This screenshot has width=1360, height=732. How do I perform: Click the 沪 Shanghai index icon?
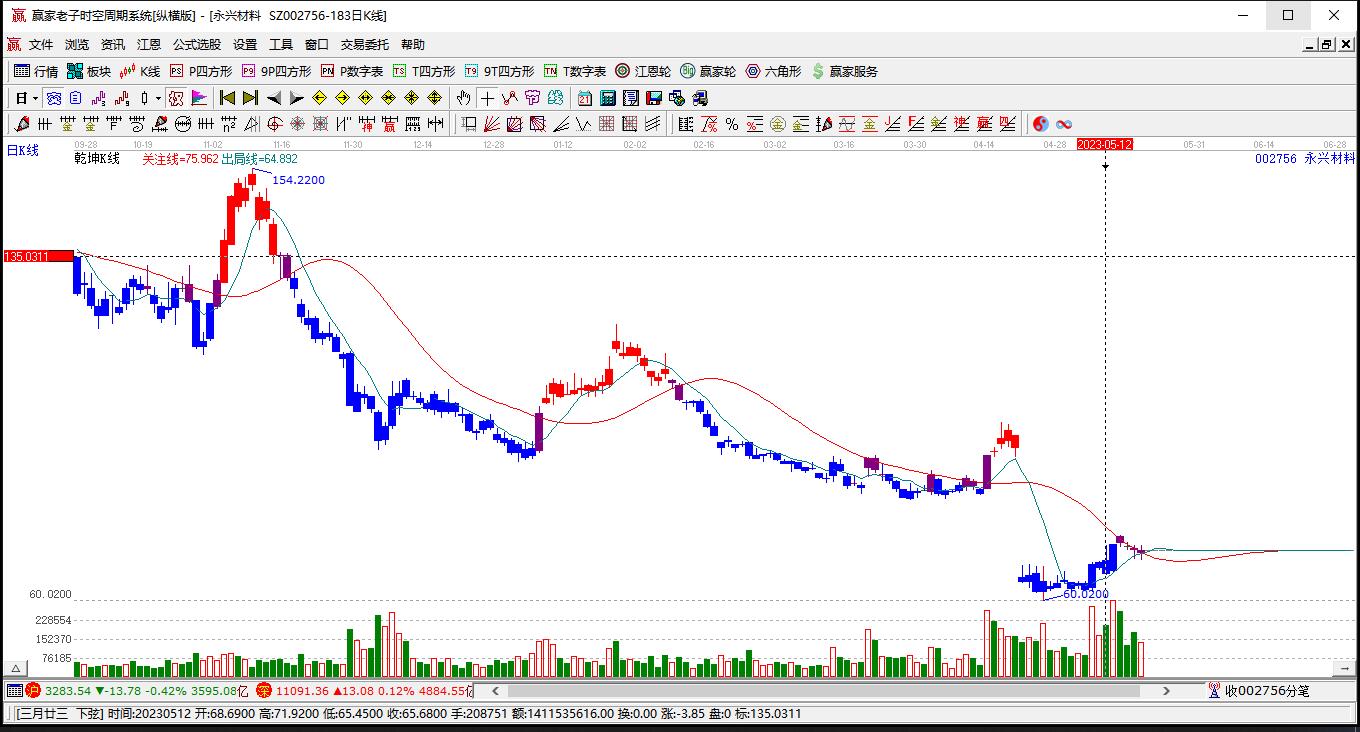click(33, 691)
